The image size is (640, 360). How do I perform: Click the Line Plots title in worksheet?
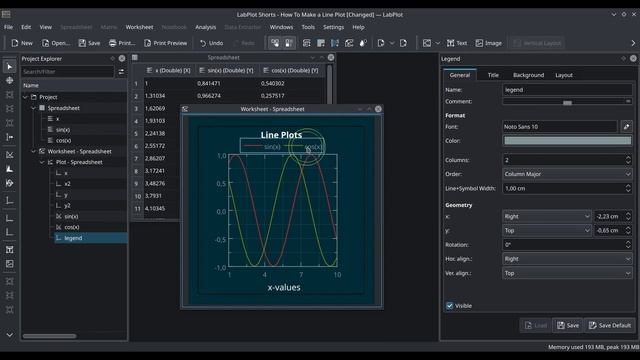[281, 135]
